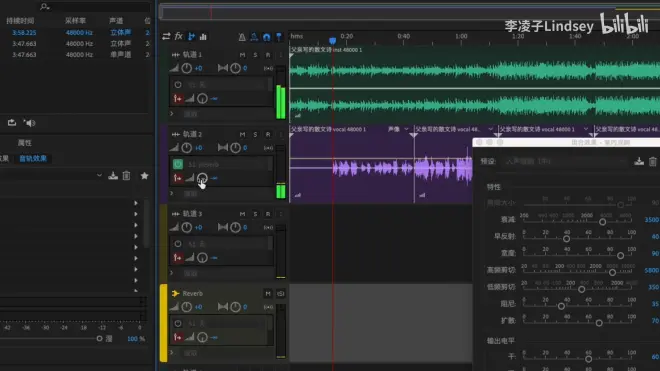660x371 pixels.
Task: Click the send level knob on 轨道 2
Action: 202,178
